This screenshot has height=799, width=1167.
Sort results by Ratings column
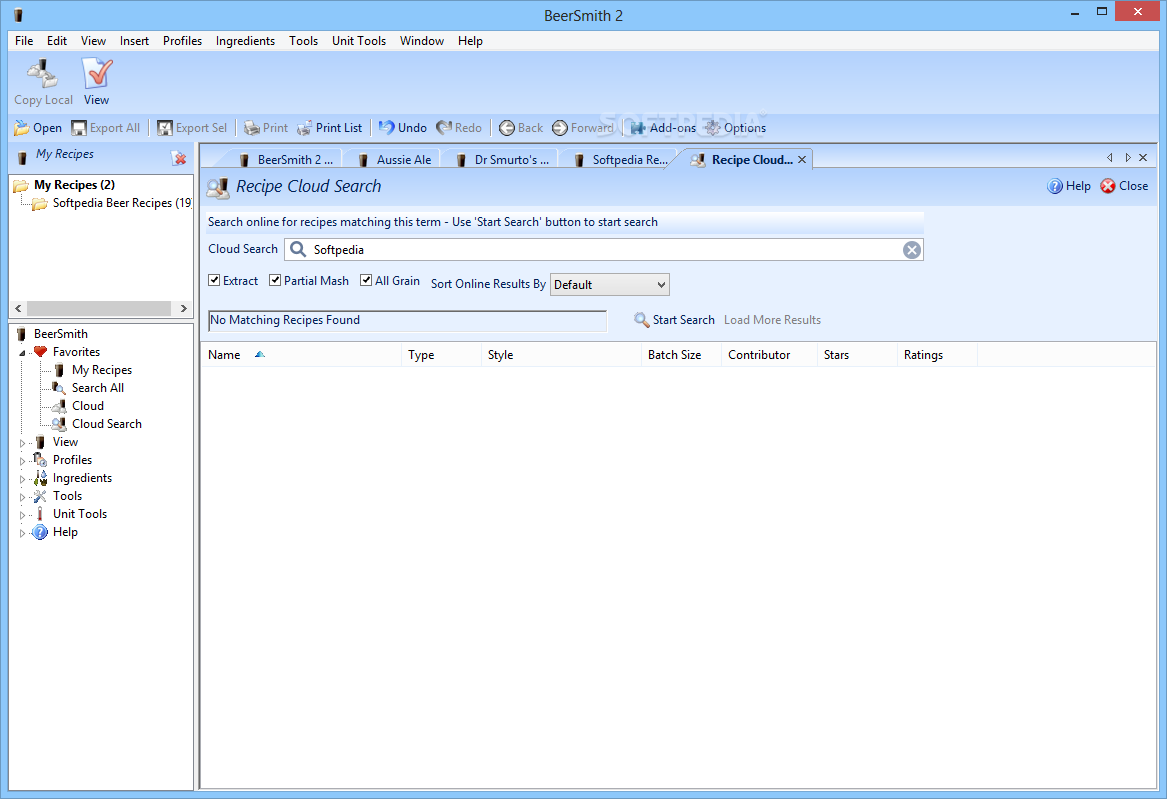(937, 355)
